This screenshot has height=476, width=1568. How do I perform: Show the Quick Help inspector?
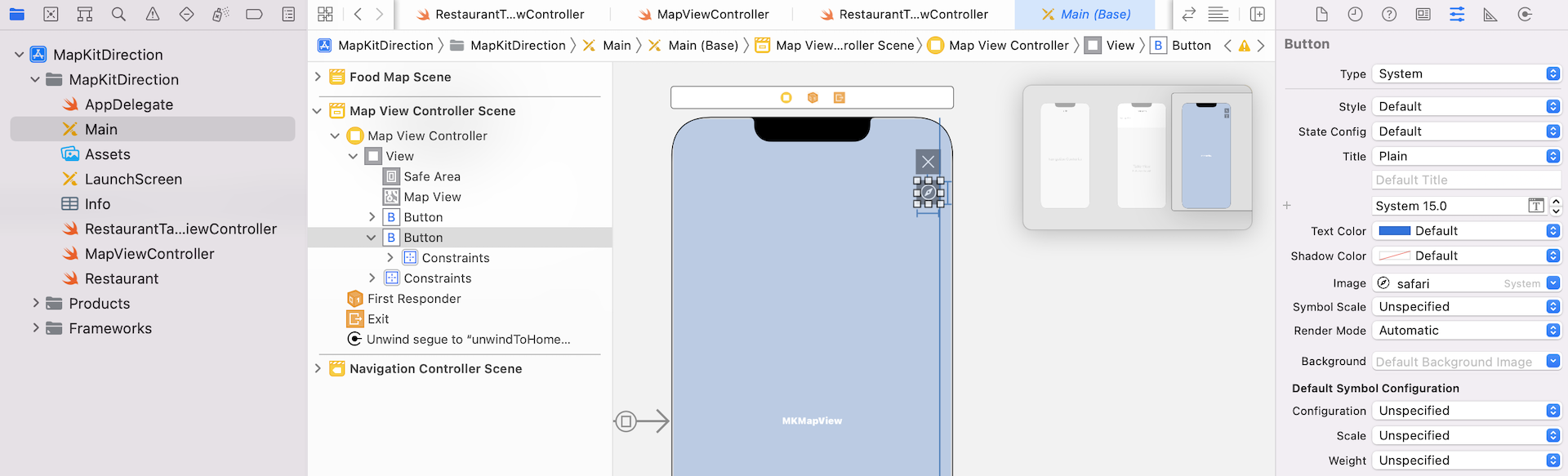click(1389, 14)
